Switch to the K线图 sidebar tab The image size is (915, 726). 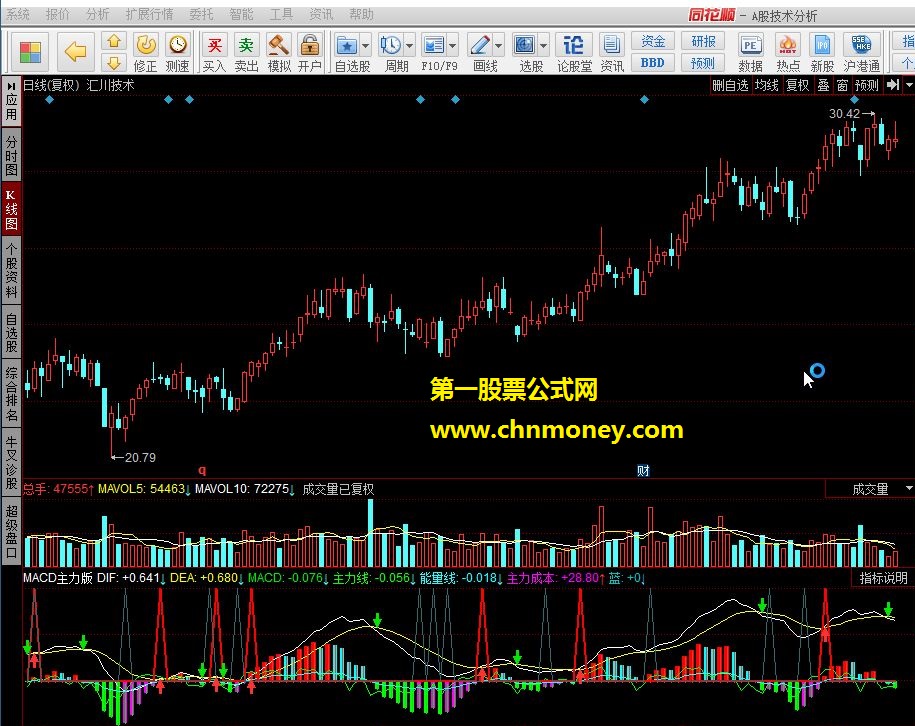coord(11,210)
